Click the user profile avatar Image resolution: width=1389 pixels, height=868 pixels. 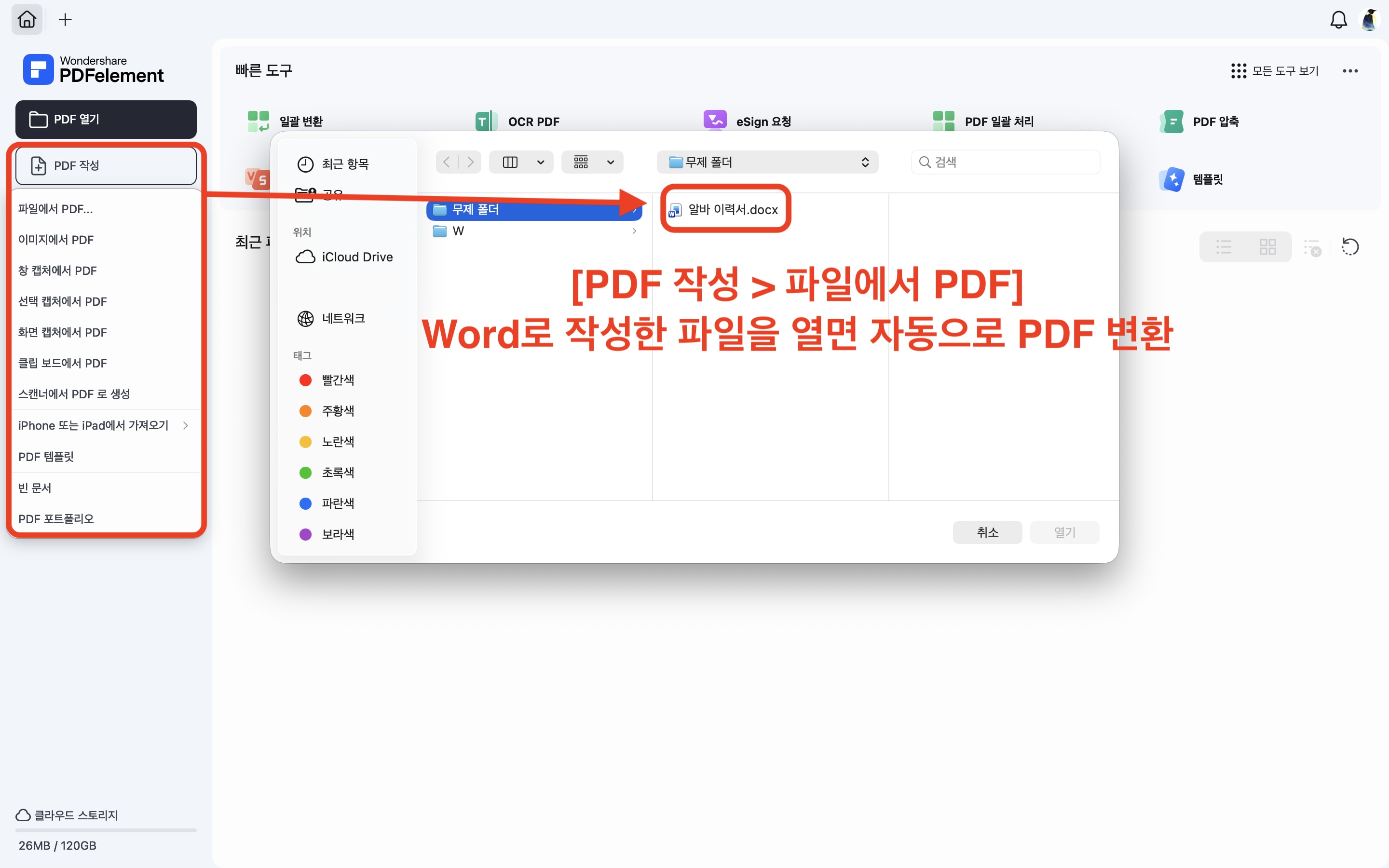[1370, 20]
